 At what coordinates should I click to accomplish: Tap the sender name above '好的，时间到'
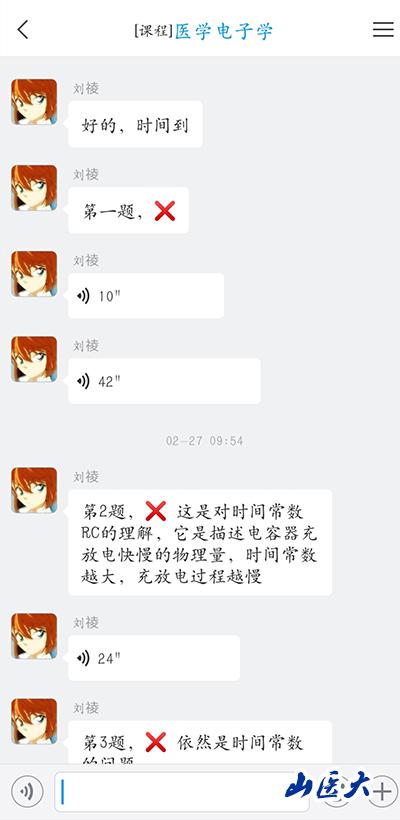tap(86, 88)
